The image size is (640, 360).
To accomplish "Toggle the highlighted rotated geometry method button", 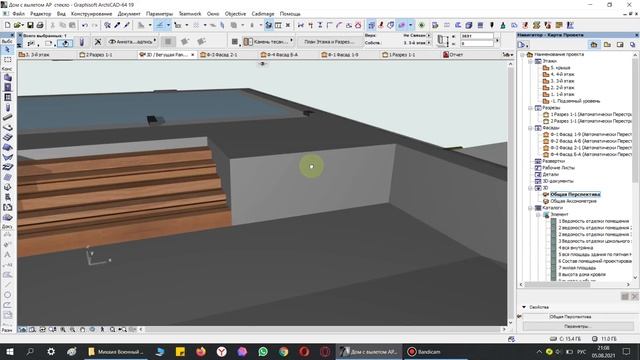I will pyautogui.click(x=65, y=43).
